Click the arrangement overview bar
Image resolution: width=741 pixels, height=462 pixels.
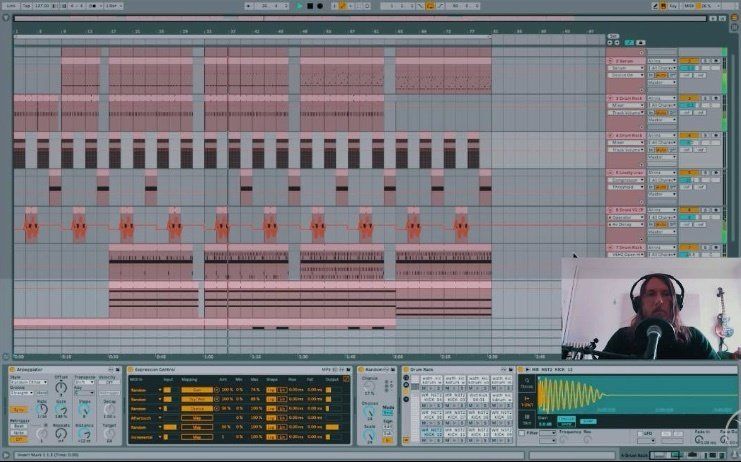pyautogui.click(x=360, y=18)
